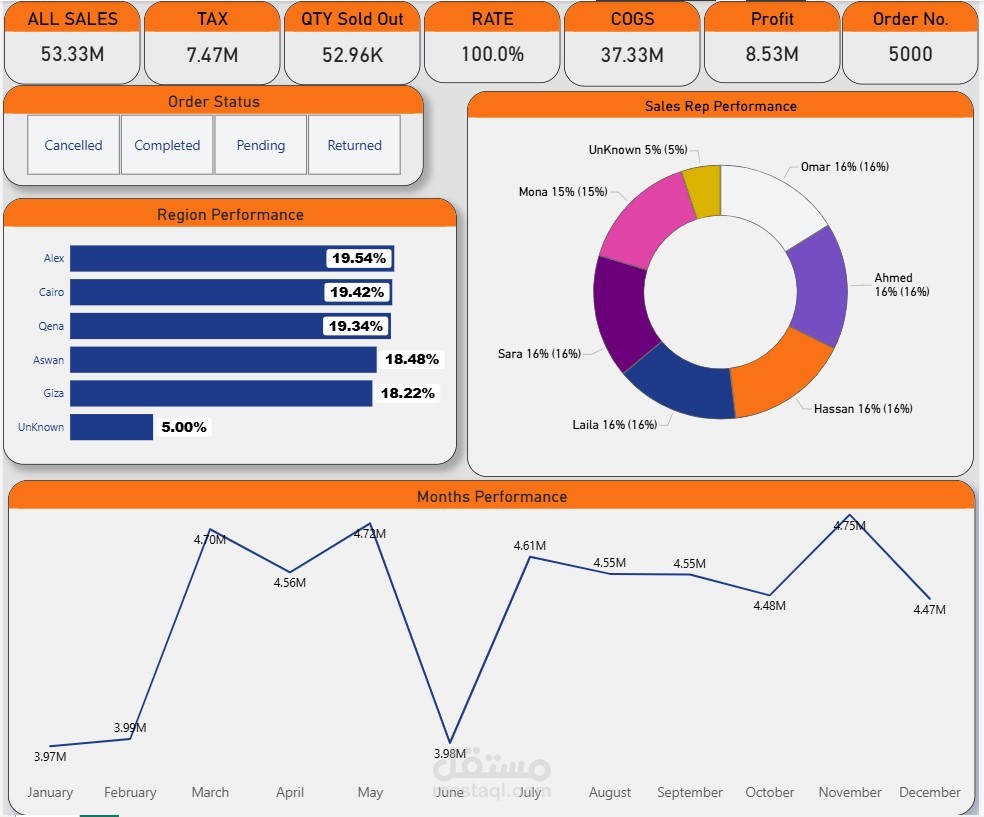Click the 19.42% data label
Image resolution: width=984 pixels, height=817 pixels.
click(x=357, y=292)
